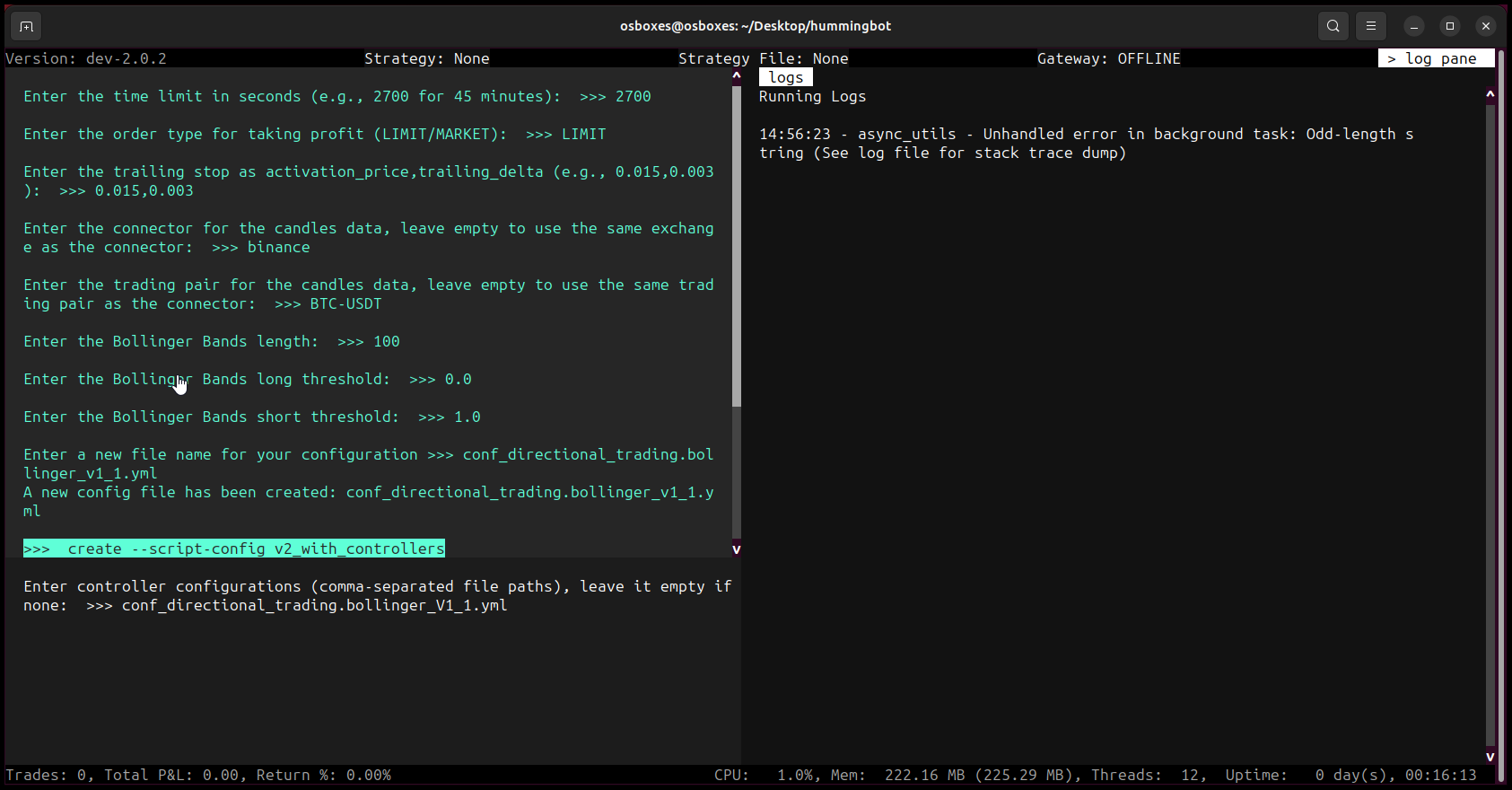Select the logs tab

coord(785,77)
